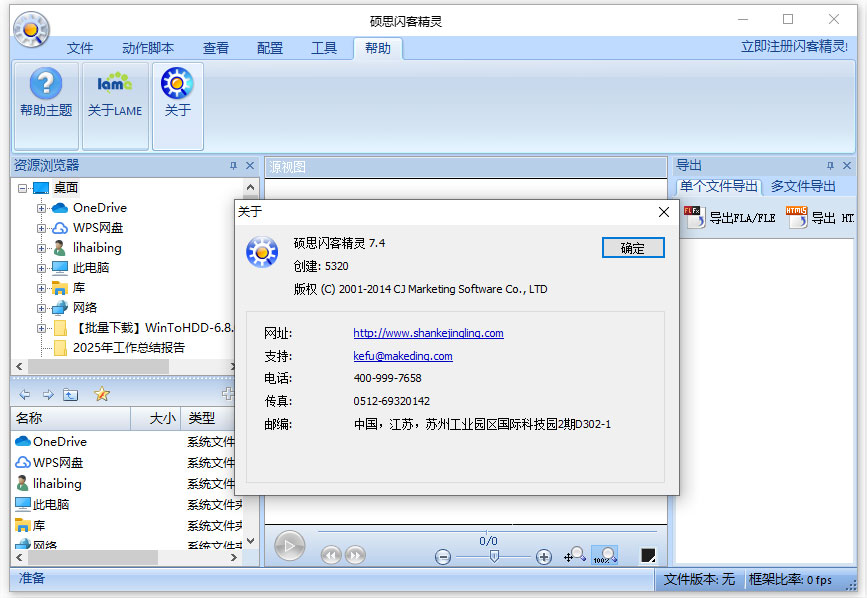Expand the 【批量下载】WinToHDD tree node
Screen dimensions: 867x598
pyautogui.click(x=41, y=328)
